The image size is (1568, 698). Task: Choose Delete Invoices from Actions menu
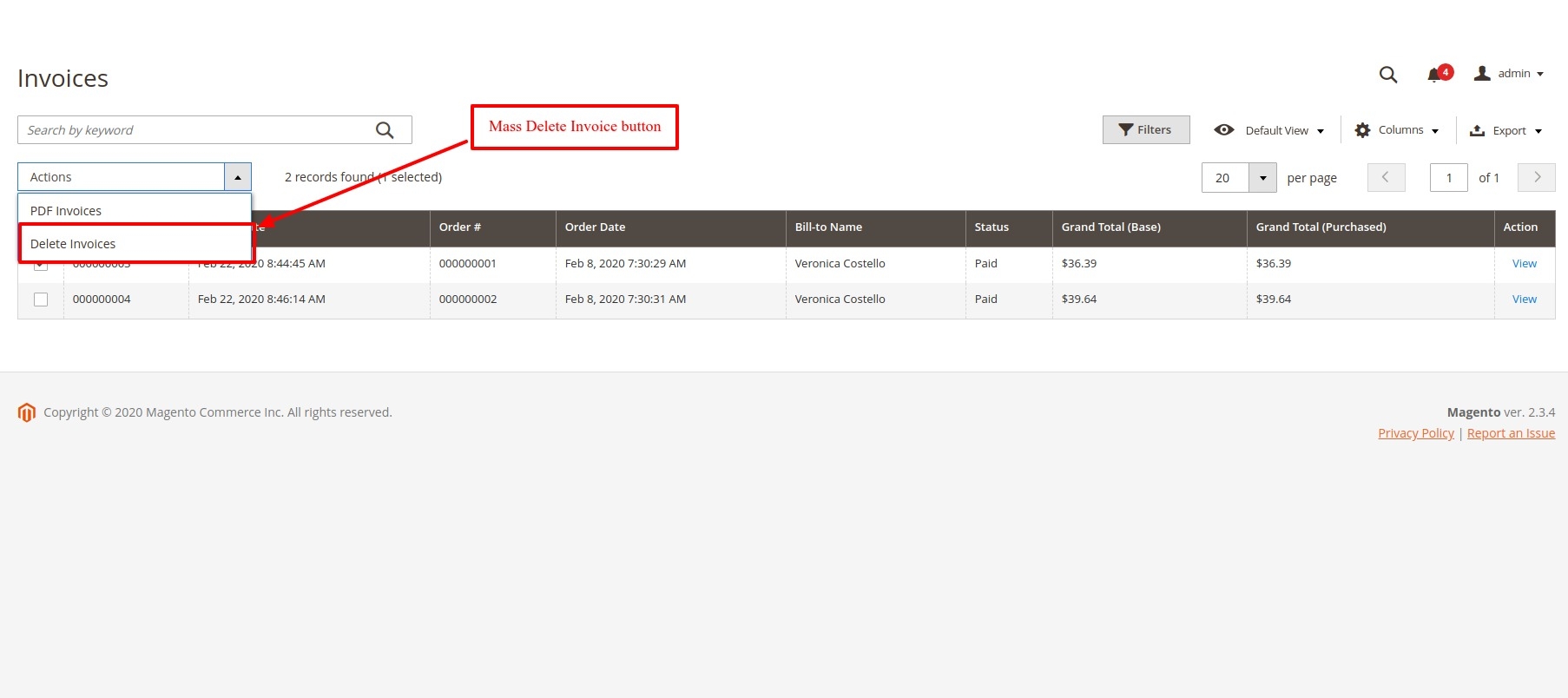point(135,244)
